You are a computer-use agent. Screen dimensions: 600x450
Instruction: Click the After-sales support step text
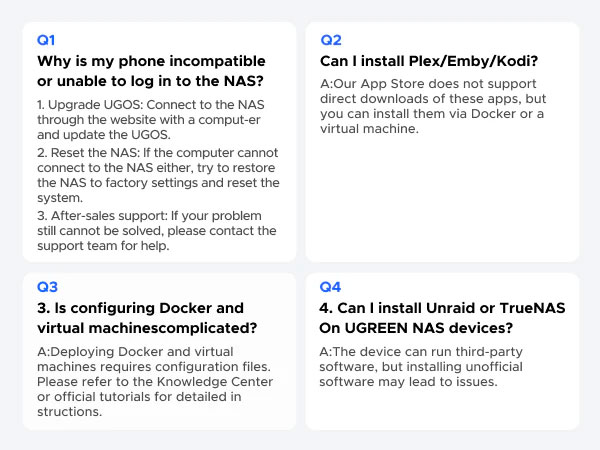tap(157, 231)
